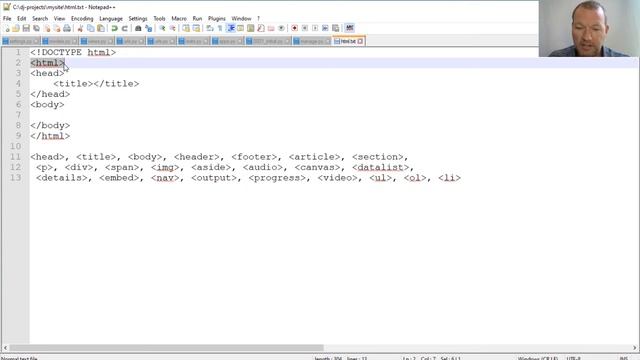This screenshot has width=640, height=360.
Task: Toggle the highlighted indent guide icon
Action: tap(231, 28)
